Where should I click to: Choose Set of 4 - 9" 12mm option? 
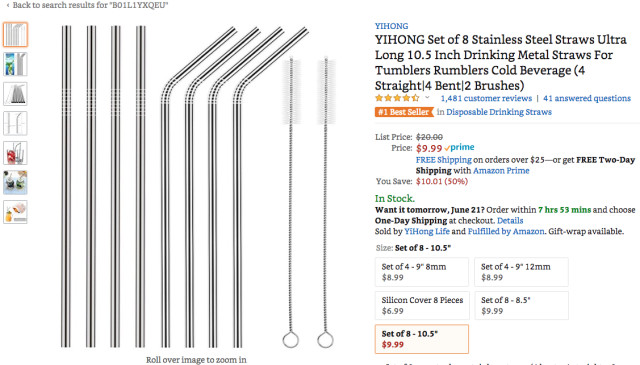(521, 272)
